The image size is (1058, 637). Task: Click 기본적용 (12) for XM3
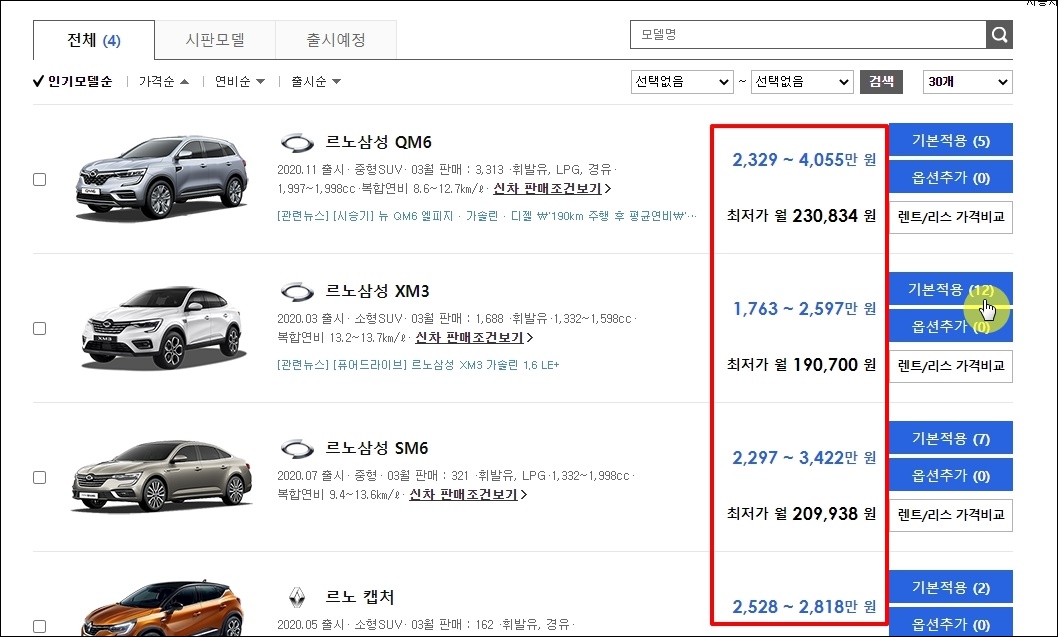pos(951,289)
